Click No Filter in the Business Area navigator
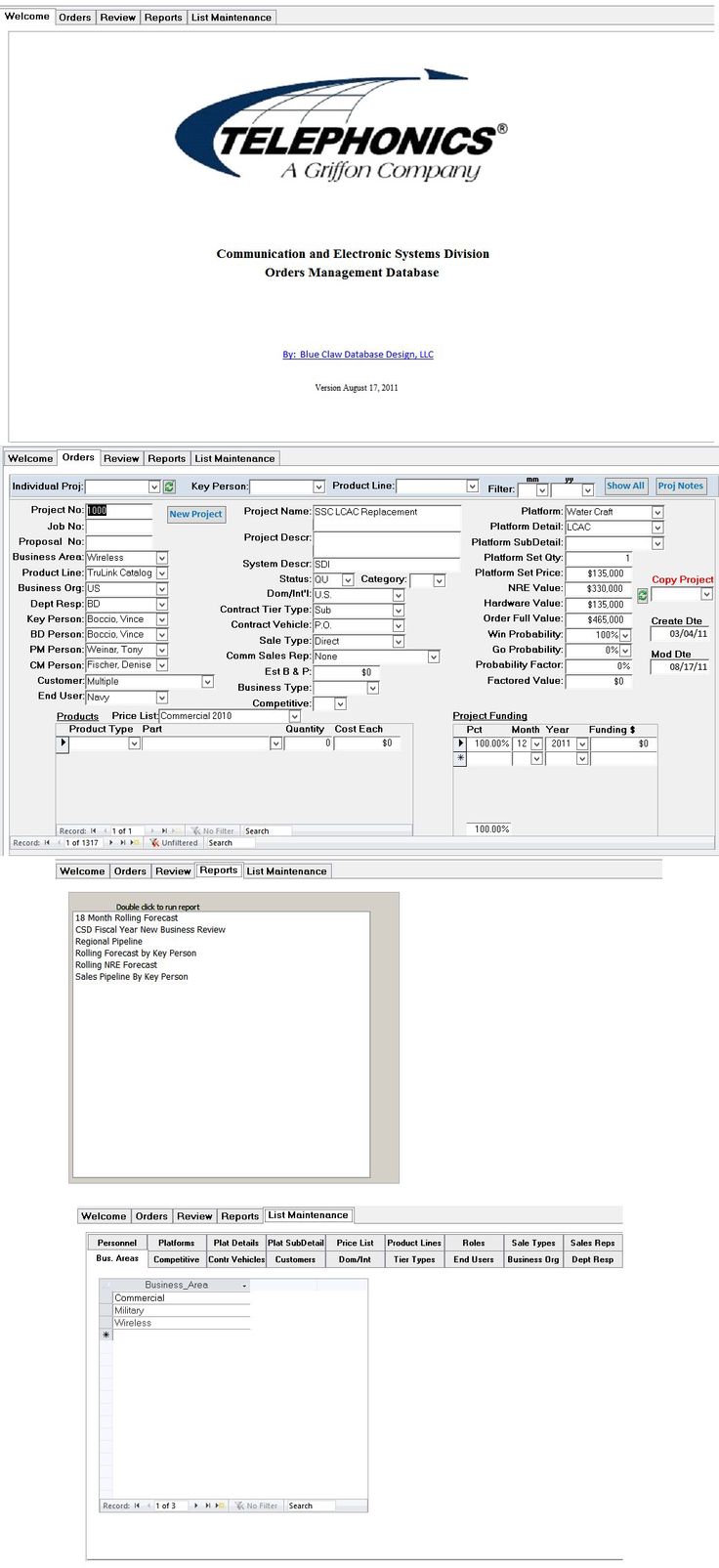719x1568 pixels. (x=256, y=1505)
